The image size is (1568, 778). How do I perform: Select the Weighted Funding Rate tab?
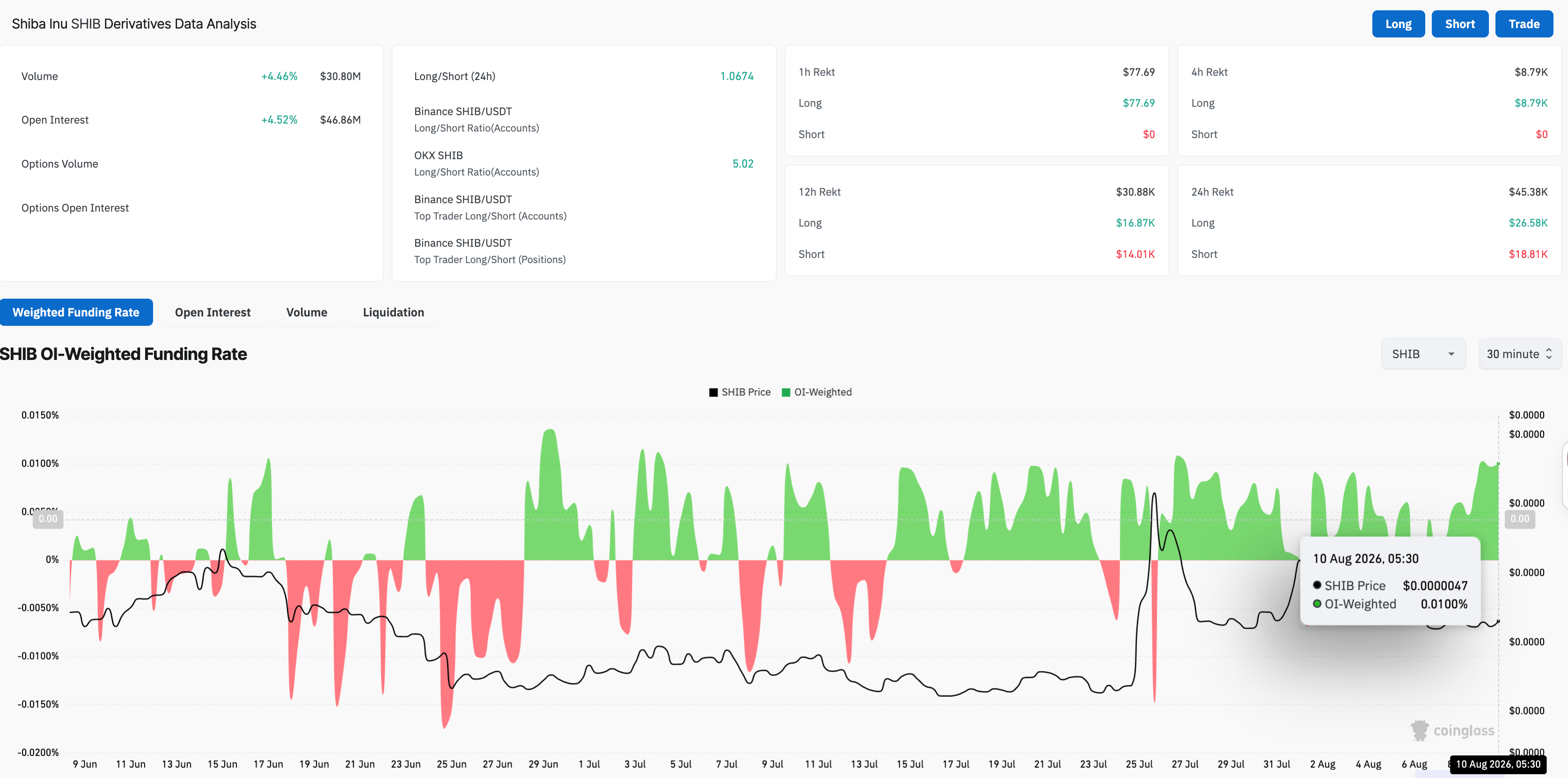76,312
